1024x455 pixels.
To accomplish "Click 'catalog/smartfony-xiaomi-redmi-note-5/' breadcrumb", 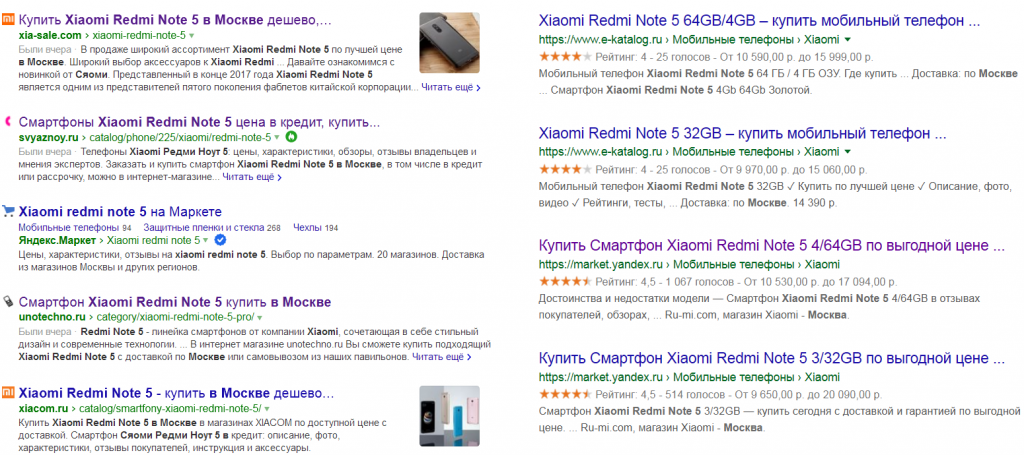I will tap(171, 409).
